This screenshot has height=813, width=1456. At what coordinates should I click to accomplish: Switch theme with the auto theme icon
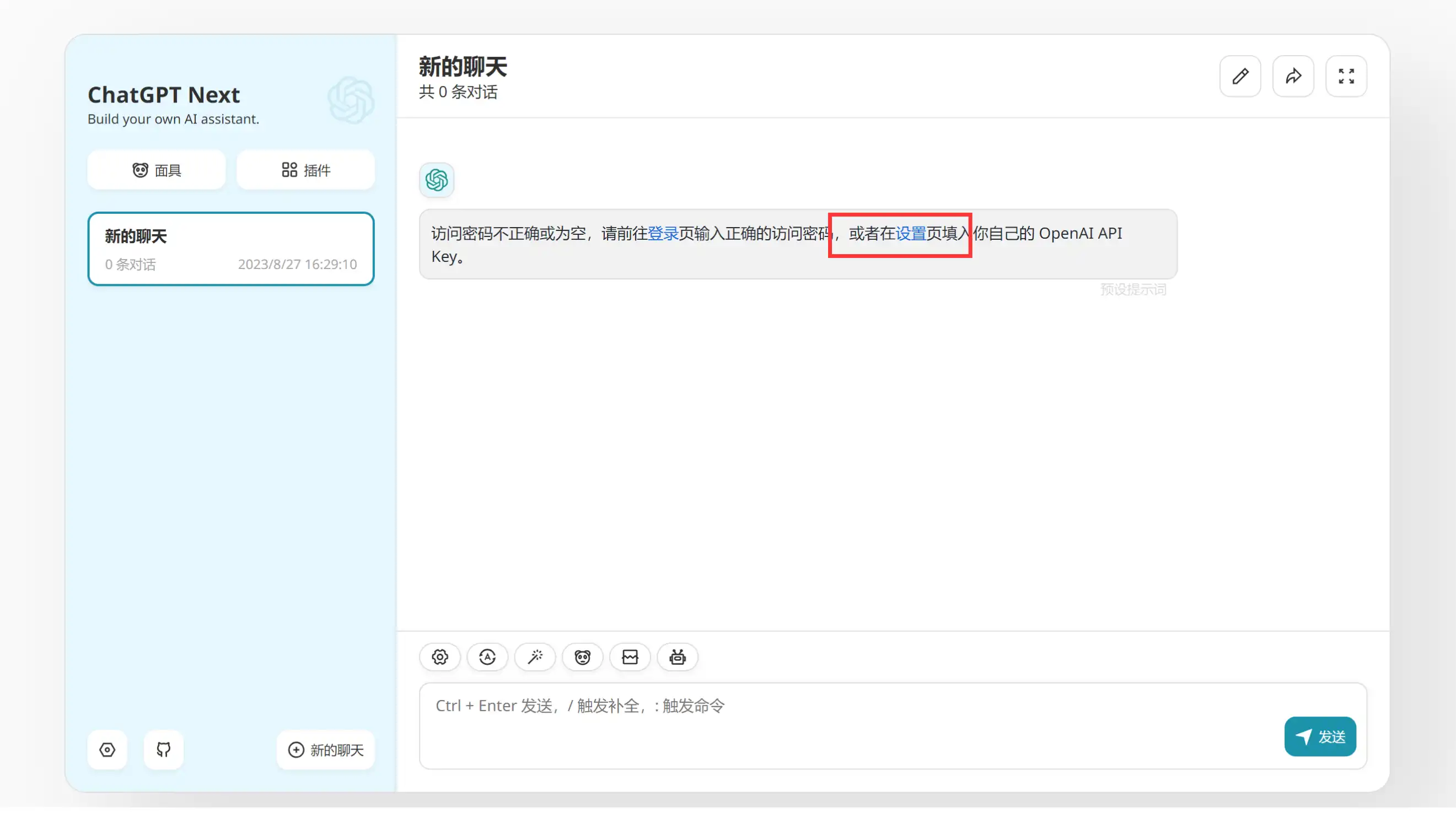click(487, 657)
